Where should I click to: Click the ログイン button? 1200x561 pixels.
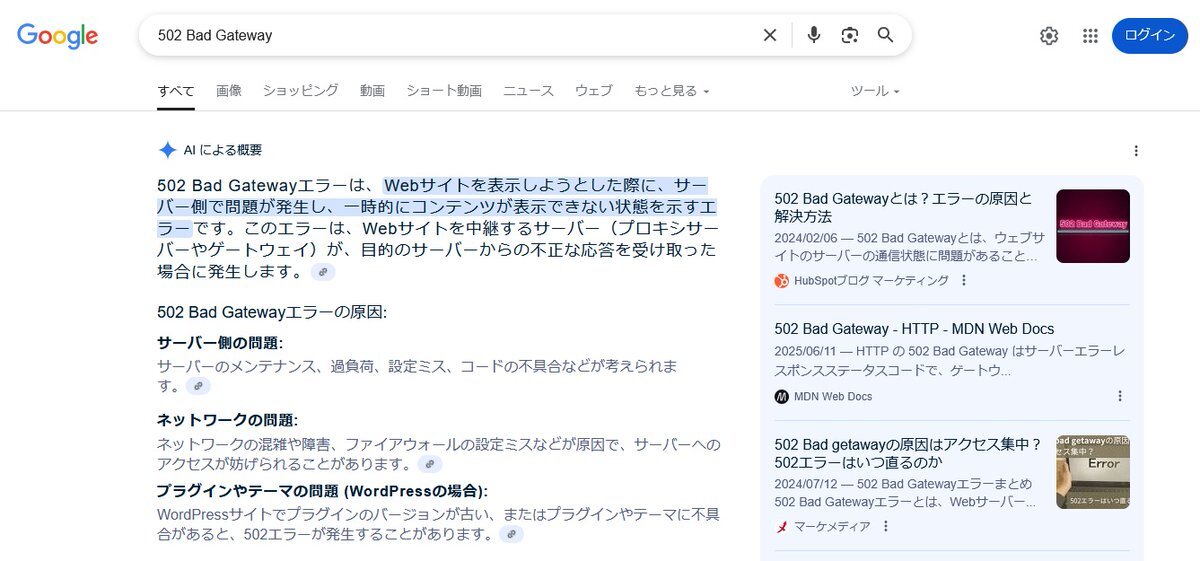(x=1150, y=36)
